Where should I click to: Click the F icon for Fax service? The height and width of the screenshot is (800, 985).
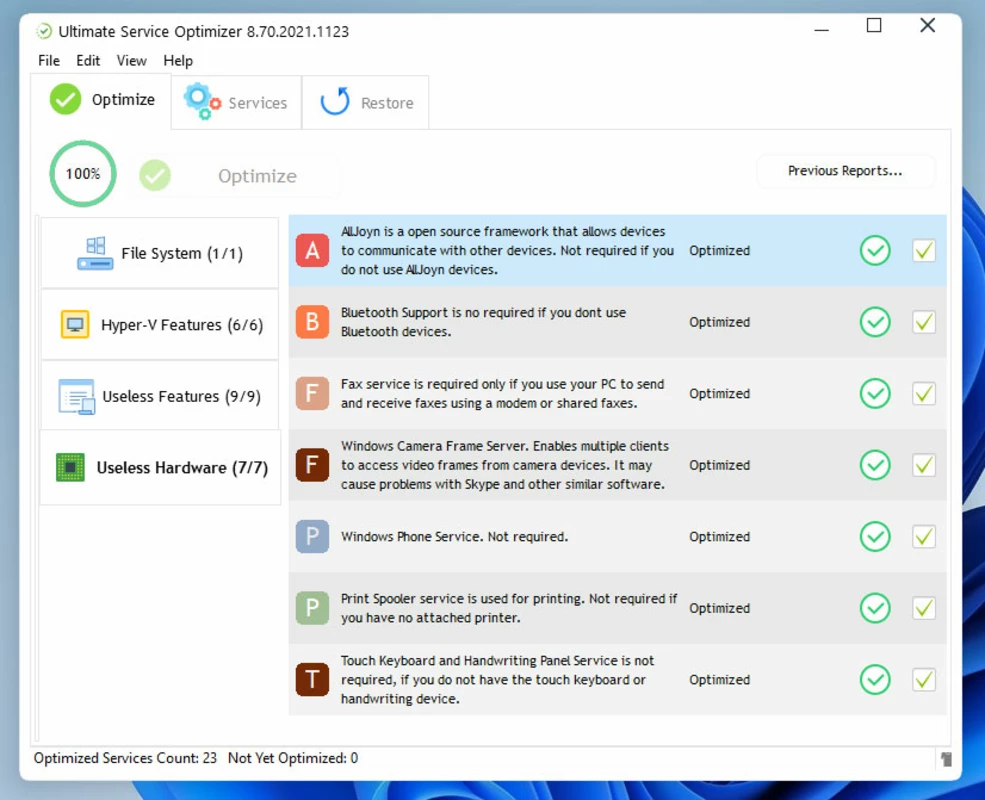312,394
